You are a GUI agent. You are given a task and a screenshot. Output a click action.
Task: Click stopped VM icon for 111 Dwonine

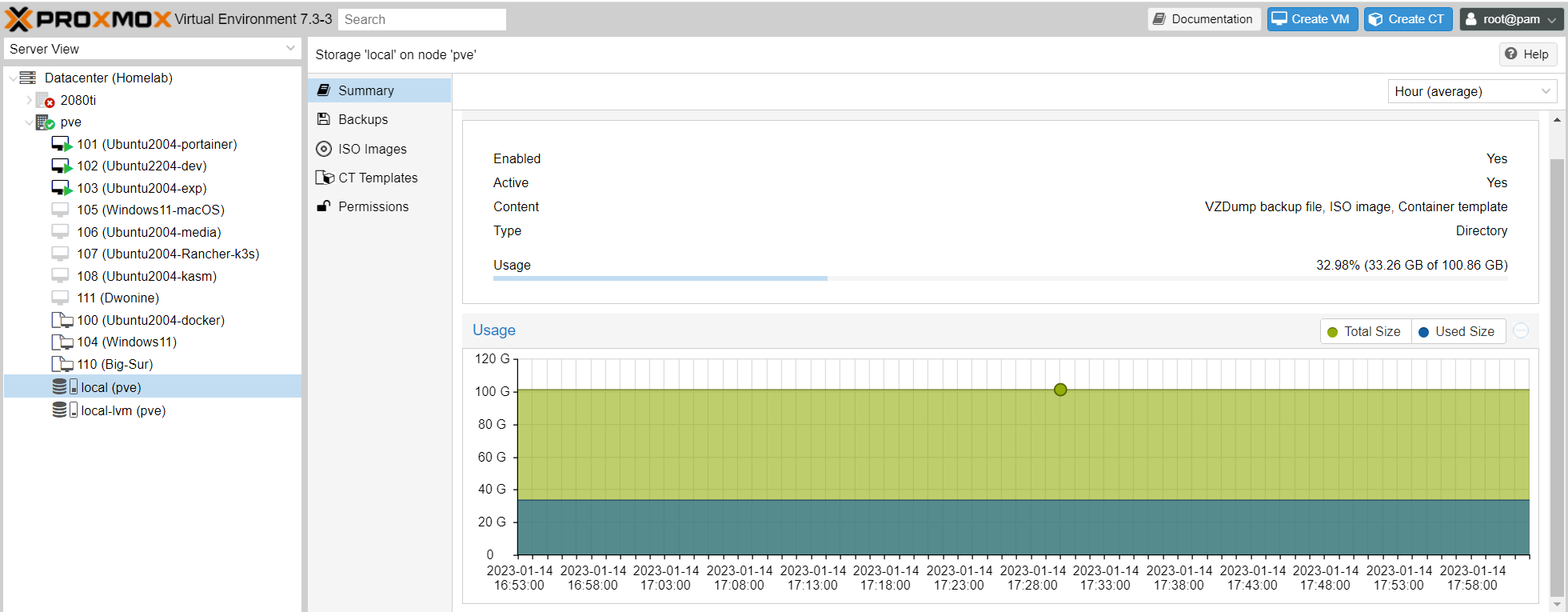point(60,298)
